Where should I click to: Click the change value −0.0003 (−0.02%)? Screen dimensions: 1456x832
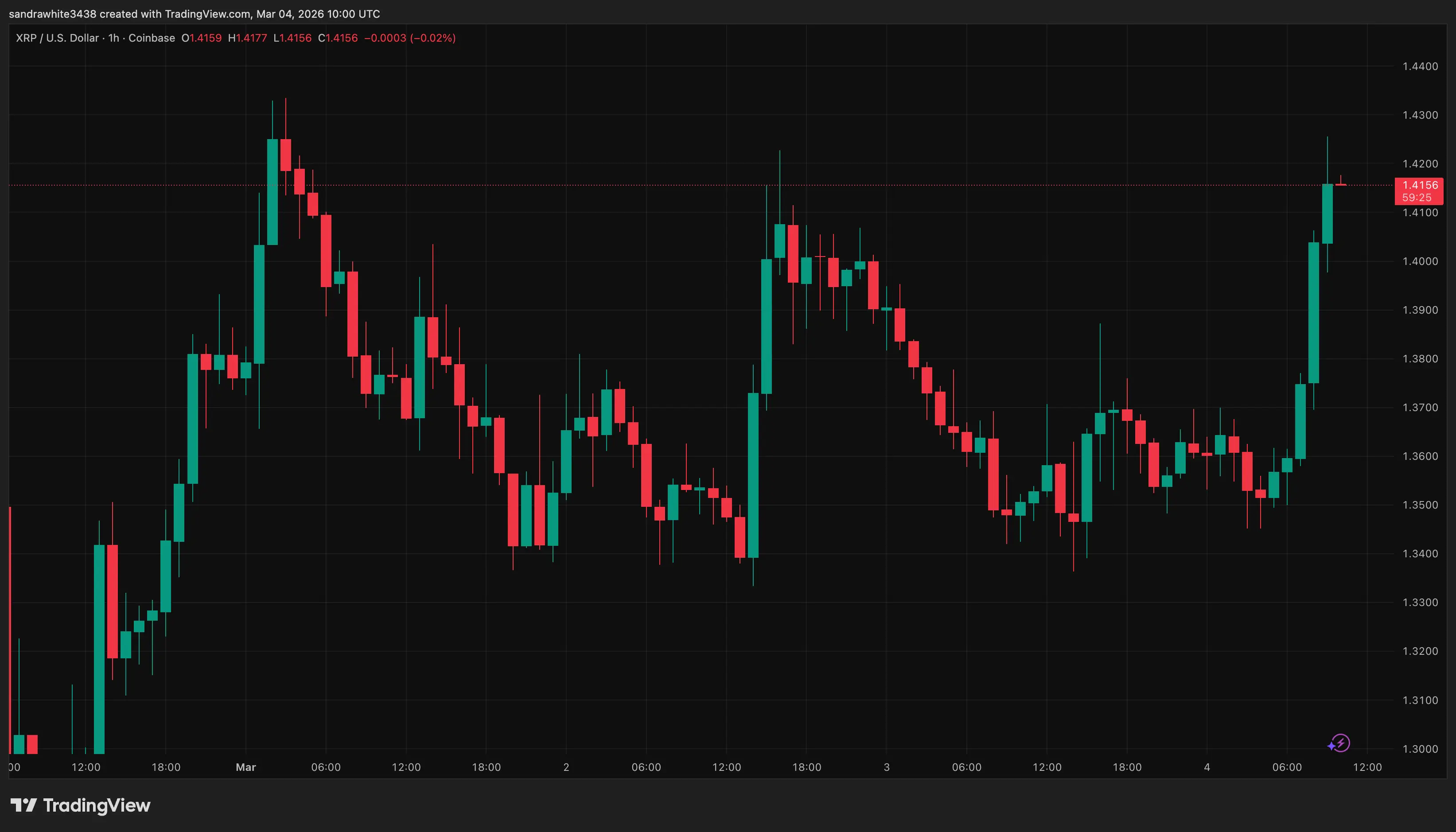click(x=410, y=38)
